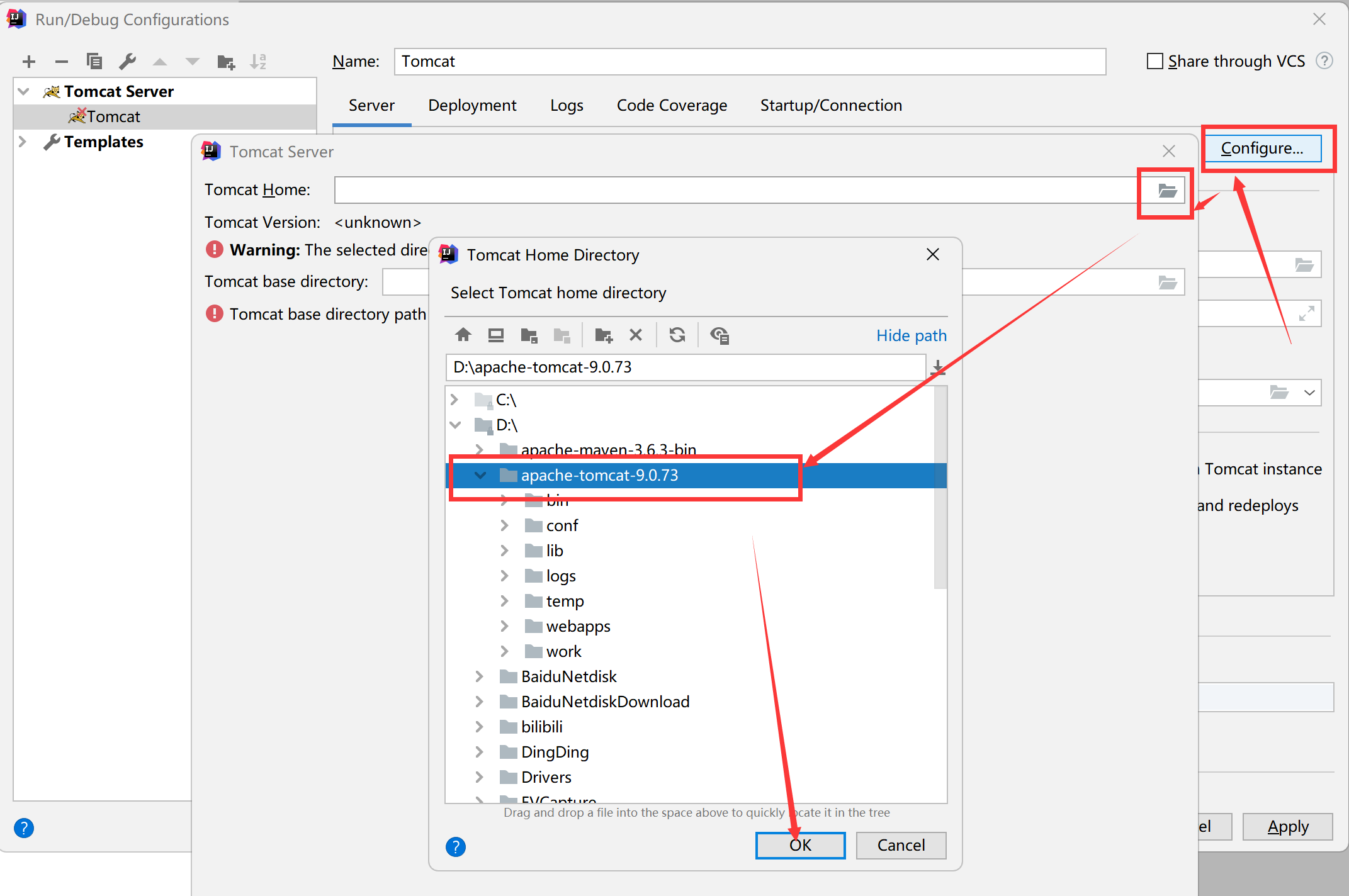Image resolution: width=1349 pixels, height=896 pixels.
Task: Expand the Templates tree node
Action: [23, 142]
